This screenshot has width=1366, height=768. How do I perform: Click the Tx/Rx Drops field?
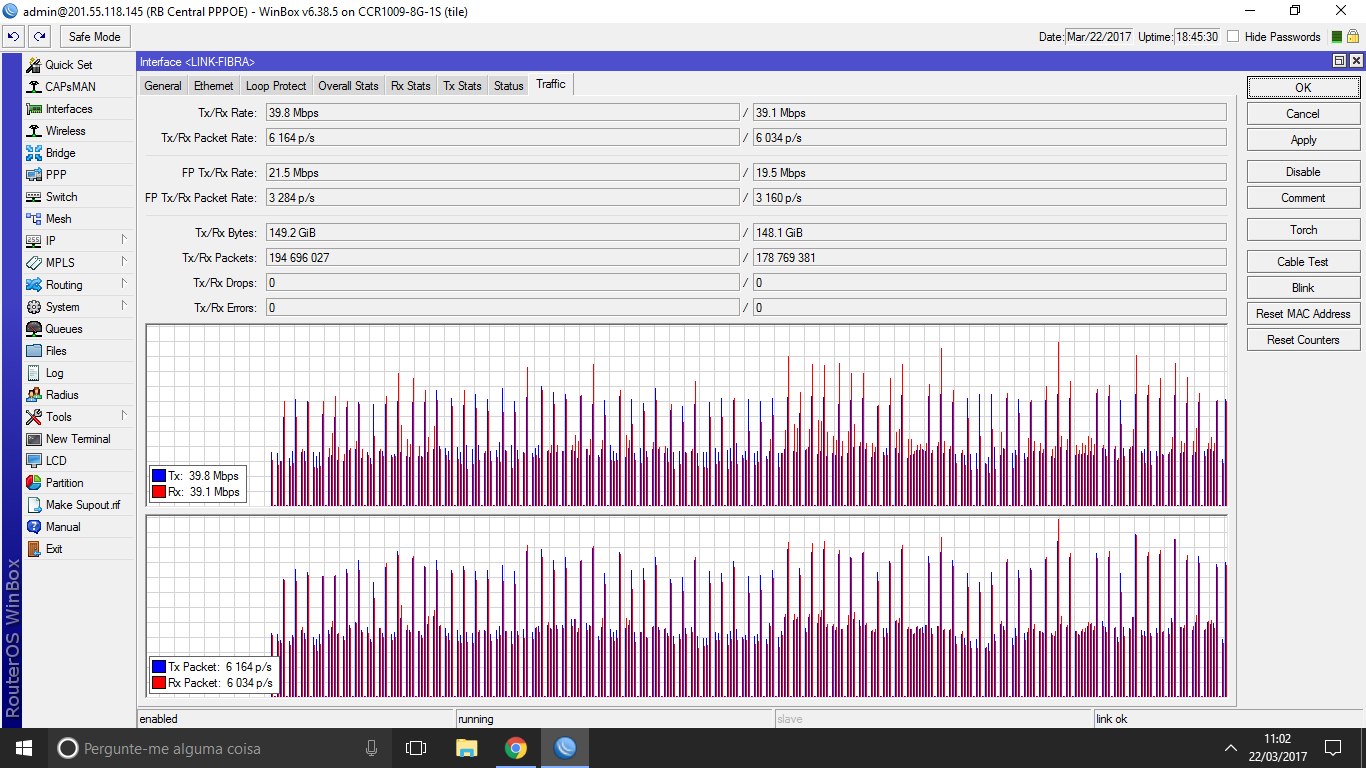502,283
